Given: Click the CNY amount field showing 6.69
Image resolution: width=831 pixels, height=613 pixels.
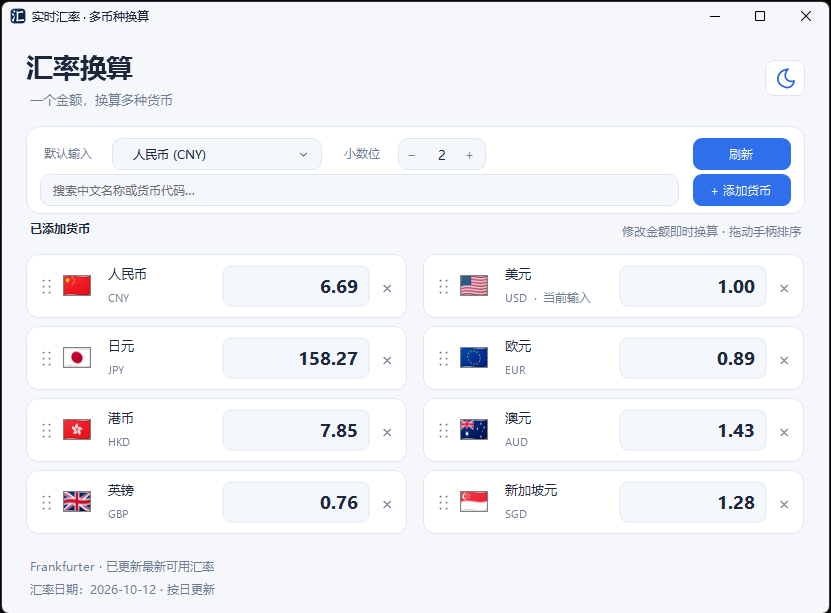Looking at the screenshot, I should (x=296, y=286).
